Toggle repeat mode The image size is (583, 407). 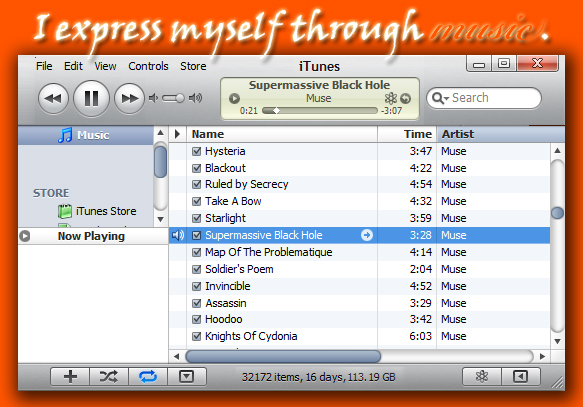click(148, 377)
